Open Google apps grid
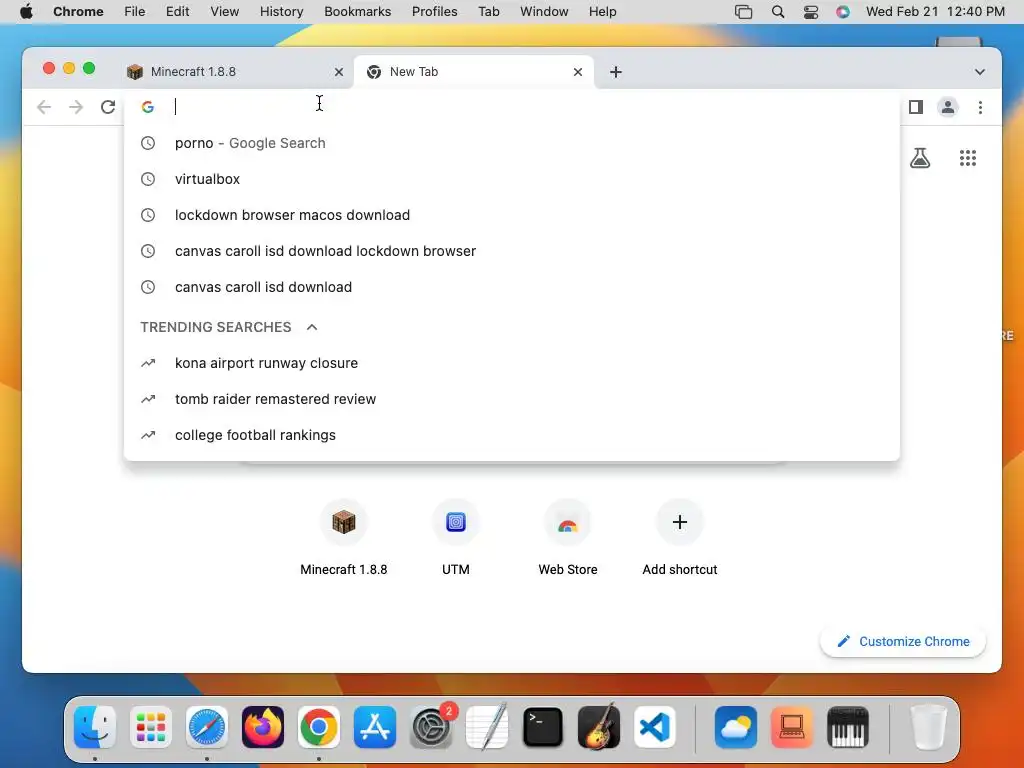1024x768 pixels. point(968,157)
